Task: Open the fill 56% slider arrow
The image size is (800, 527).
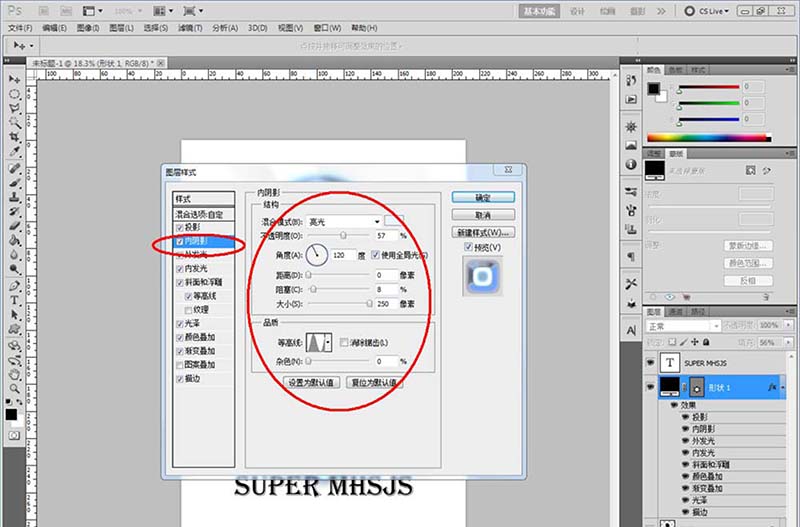Action: (788, 342)
